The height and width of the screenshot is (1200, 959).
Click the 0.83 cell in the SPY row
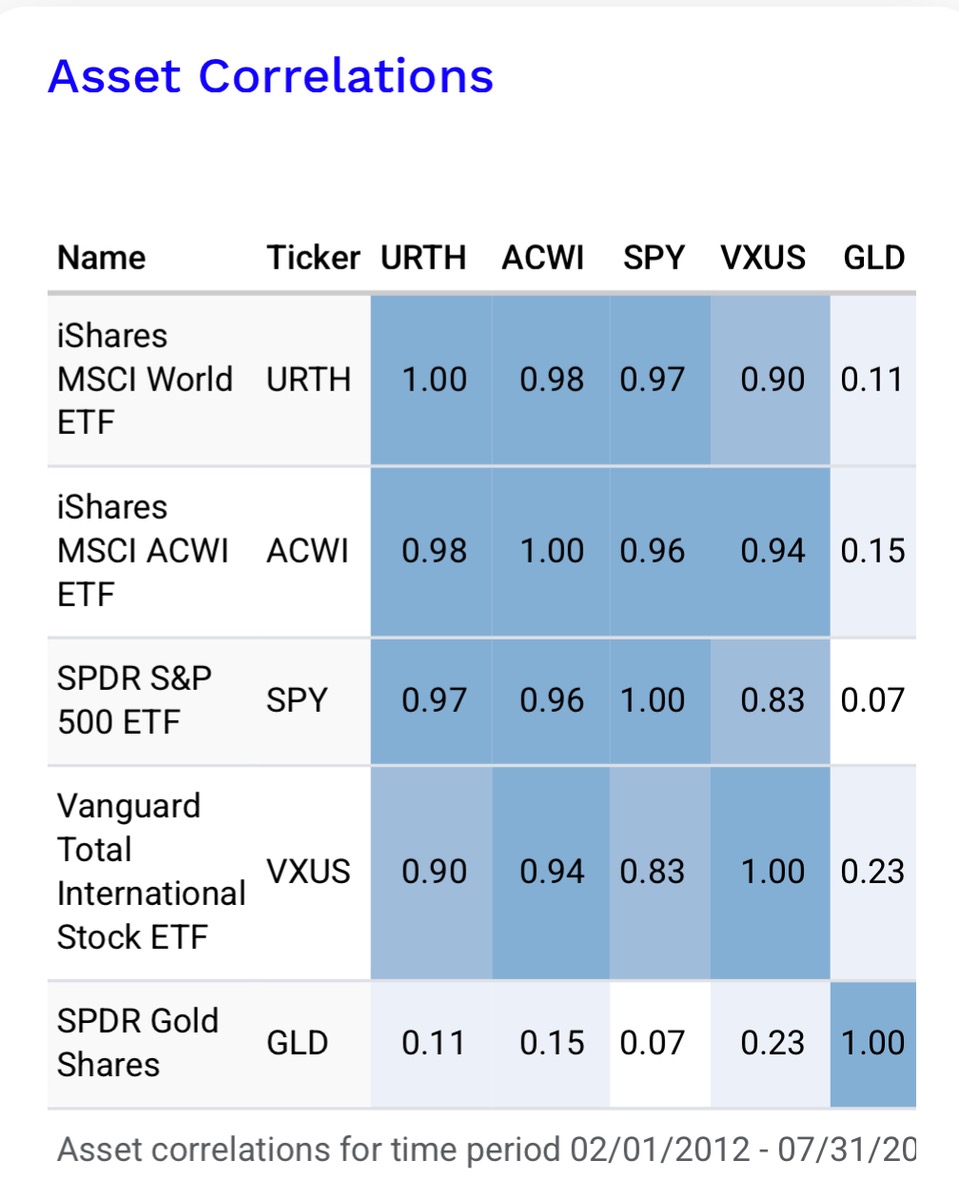(x=772, y=700)
